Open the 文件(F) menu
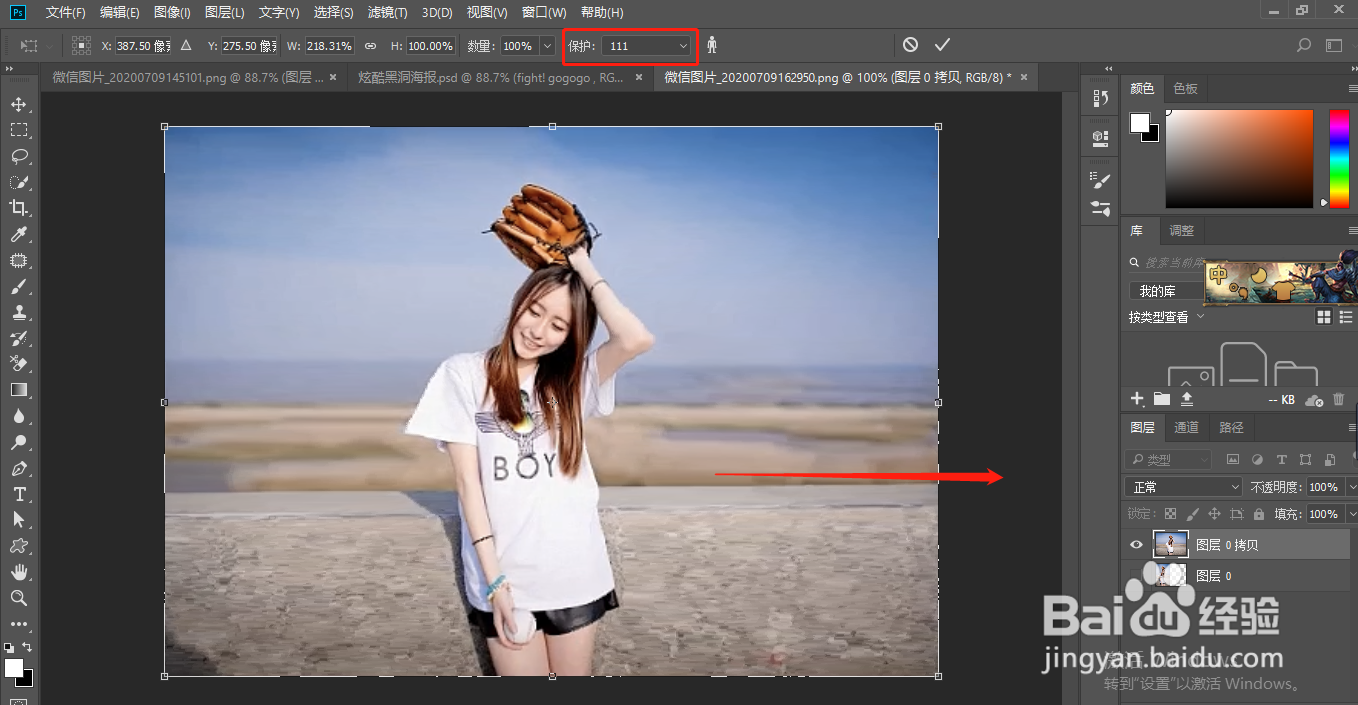The width and height of the screenshot is (1358, 705). (66, 12)
